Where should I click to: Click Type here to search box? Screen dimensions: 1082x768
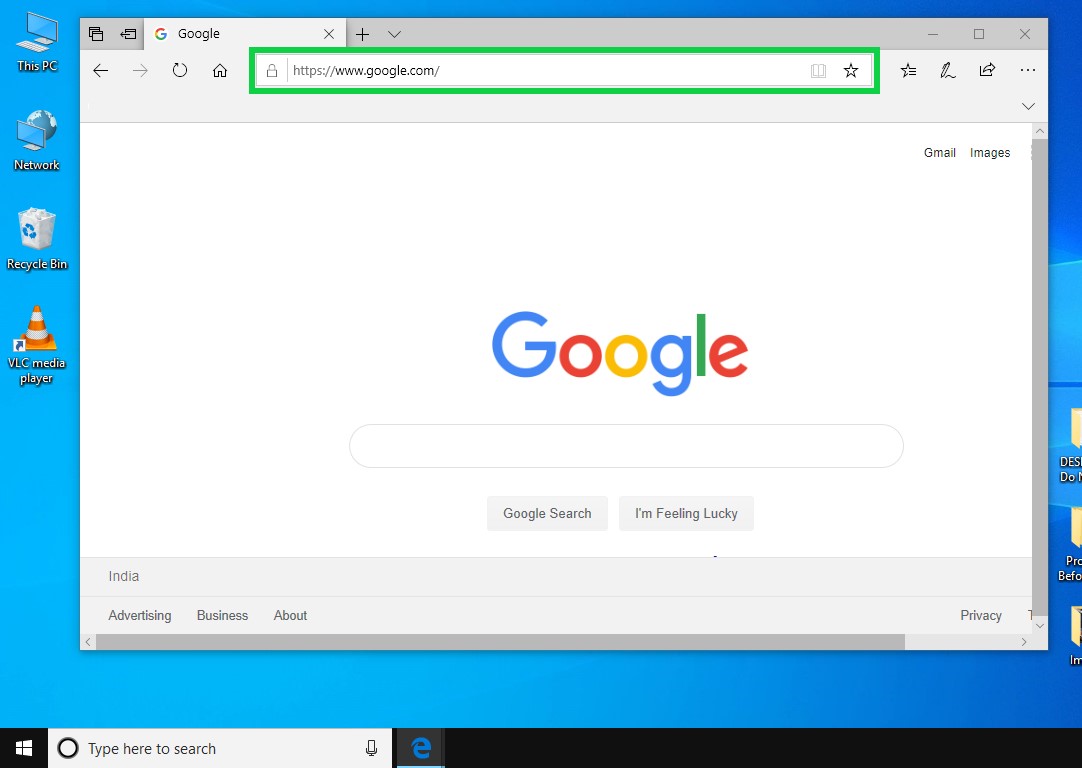coord(219,748)
